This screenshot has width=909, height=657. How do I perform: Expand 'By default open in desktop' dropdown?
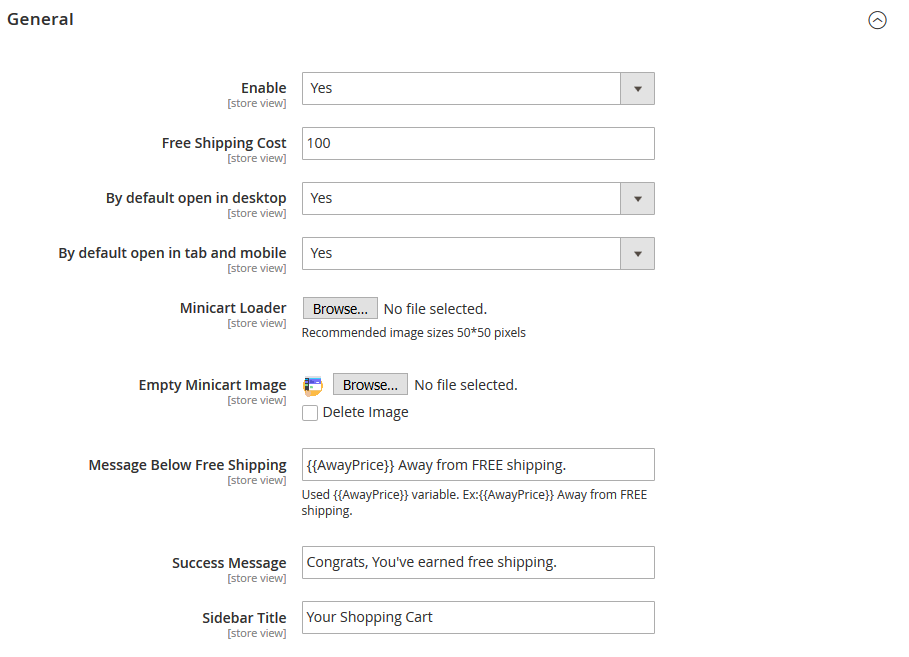478,198
